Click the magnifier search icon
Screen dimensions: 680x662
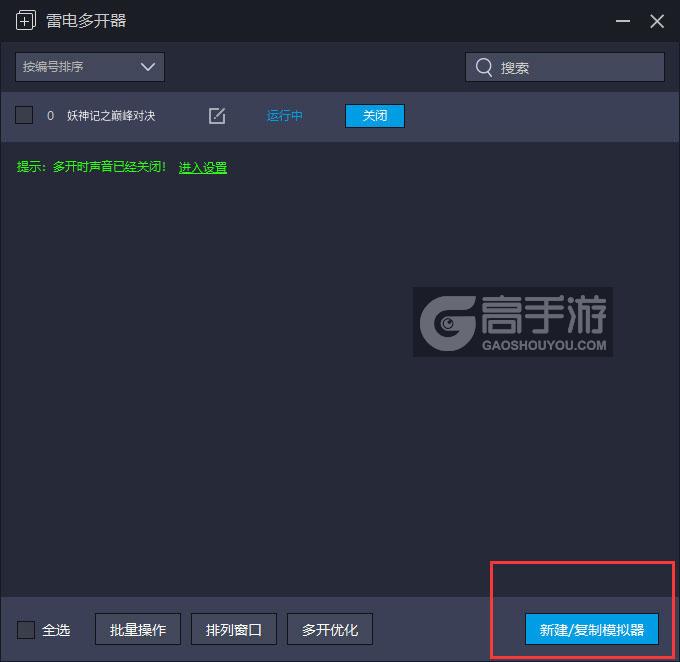(484, 68)
